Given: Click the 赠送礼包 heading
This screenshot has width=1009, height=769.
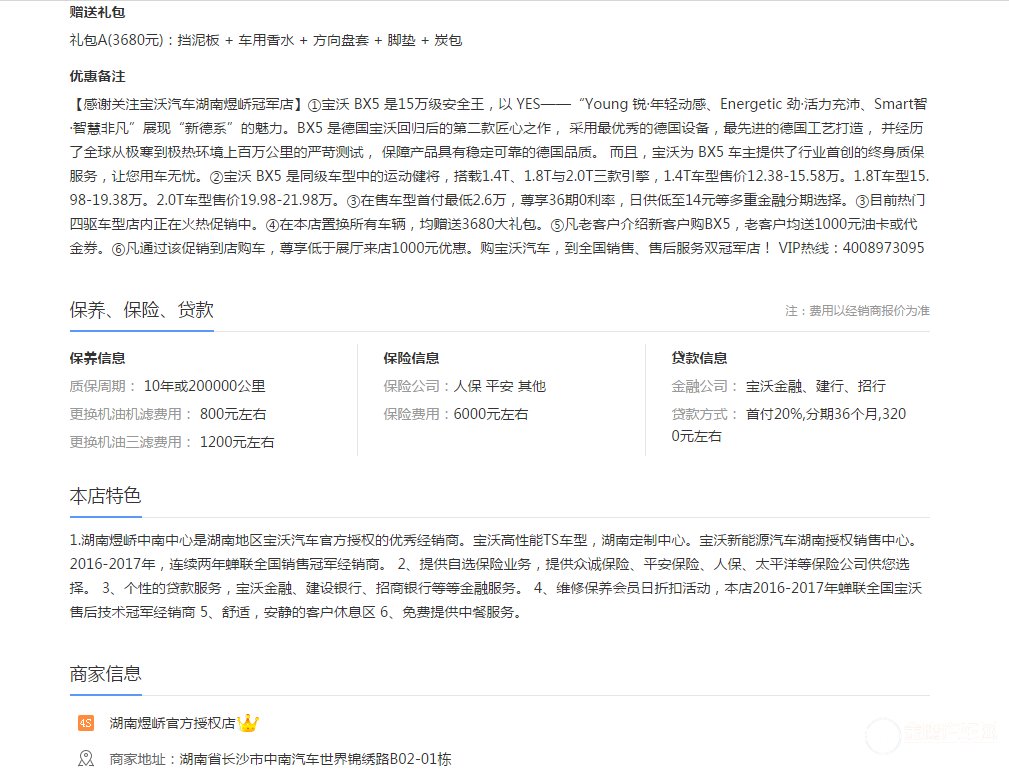Looking at the screenshot, I should (97, 12).
